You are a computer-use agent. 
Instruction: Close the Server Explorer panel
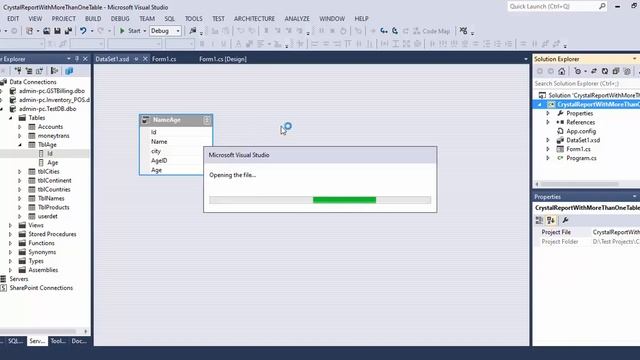(x=85, y=59)
